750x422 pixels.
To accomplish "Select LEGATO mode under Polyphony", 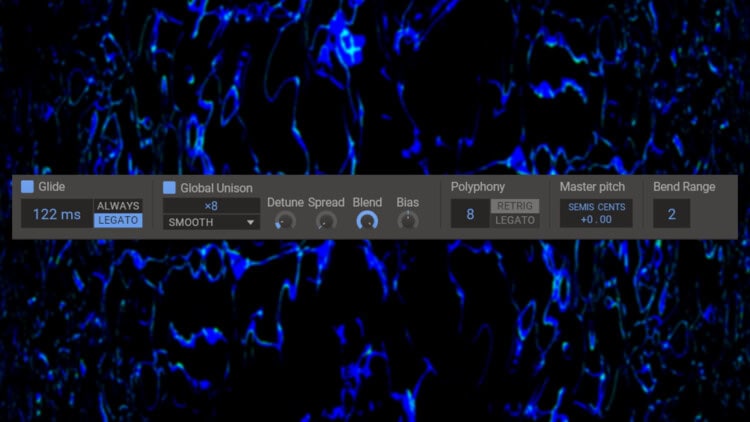I will tap(515, 220).
